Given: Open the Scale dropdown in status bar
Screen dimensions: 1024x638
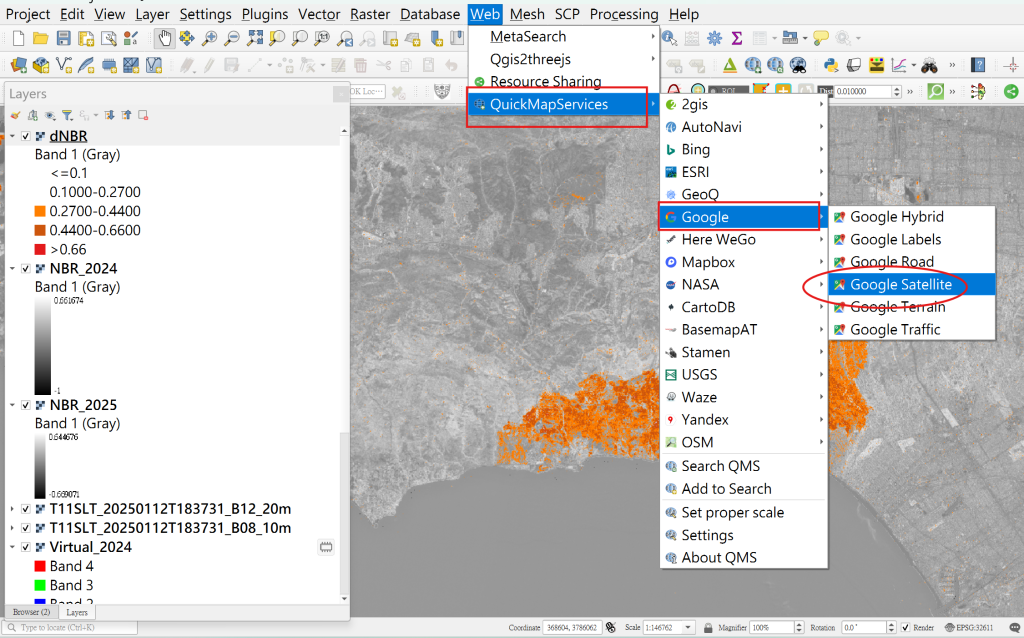Looking at the screenshot, I should 688,628.
